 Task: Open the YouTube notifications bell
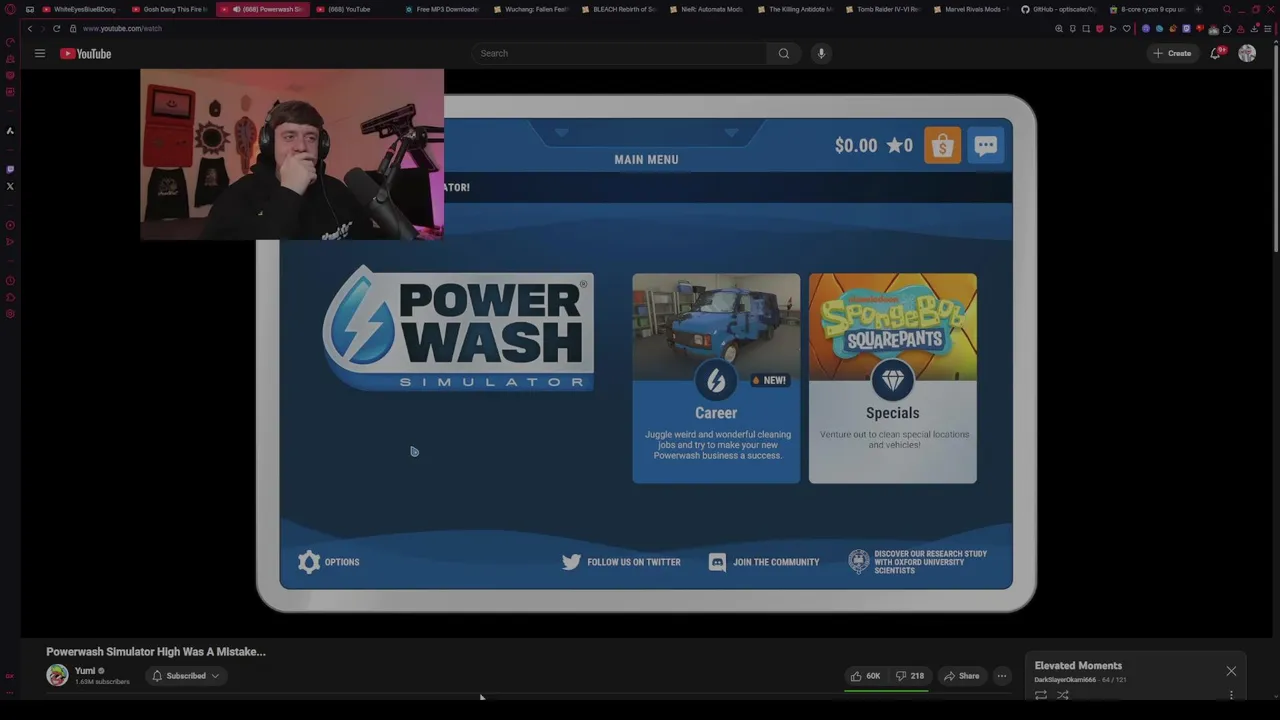[1216, 53]
